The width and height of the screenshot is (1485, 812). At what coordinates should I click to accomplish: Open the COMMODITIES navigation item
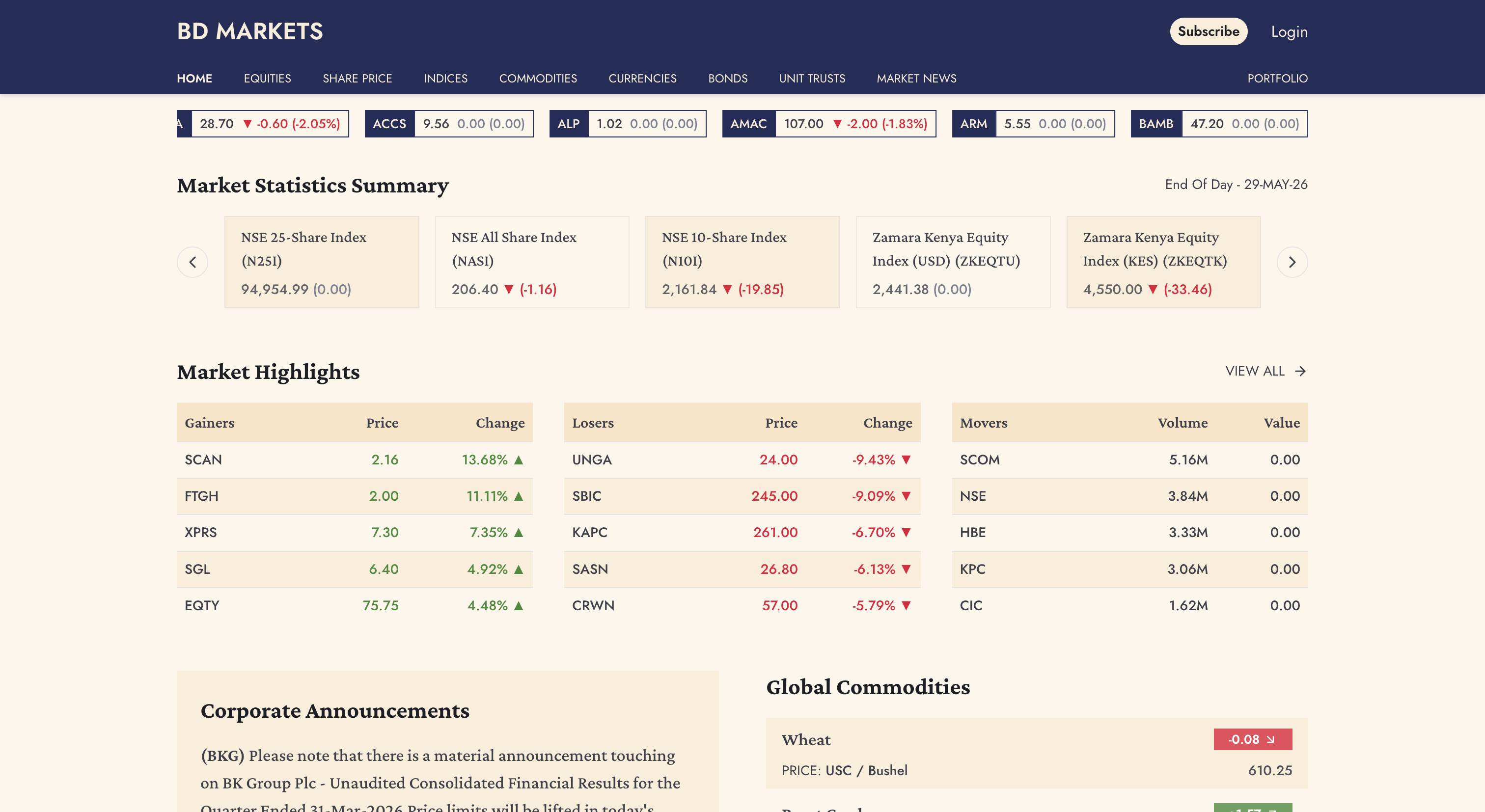[538, 79]
